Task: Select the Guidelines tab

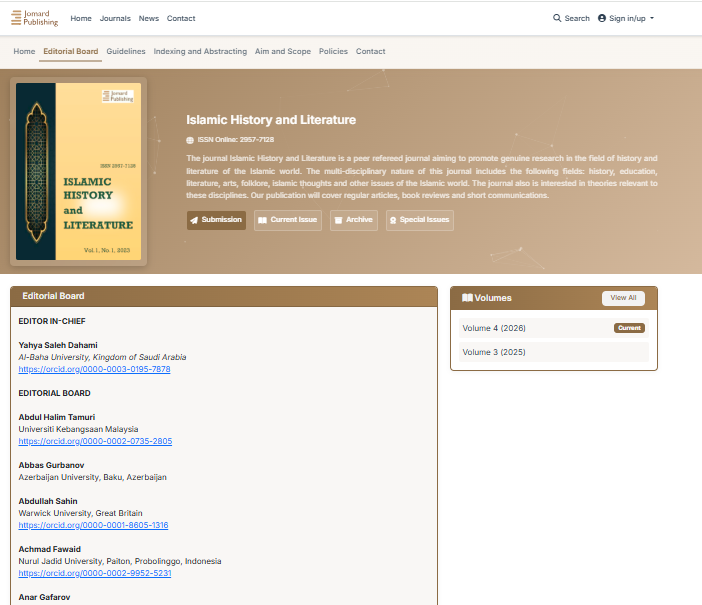Action: pyautogui.click(x=126, y=51)
